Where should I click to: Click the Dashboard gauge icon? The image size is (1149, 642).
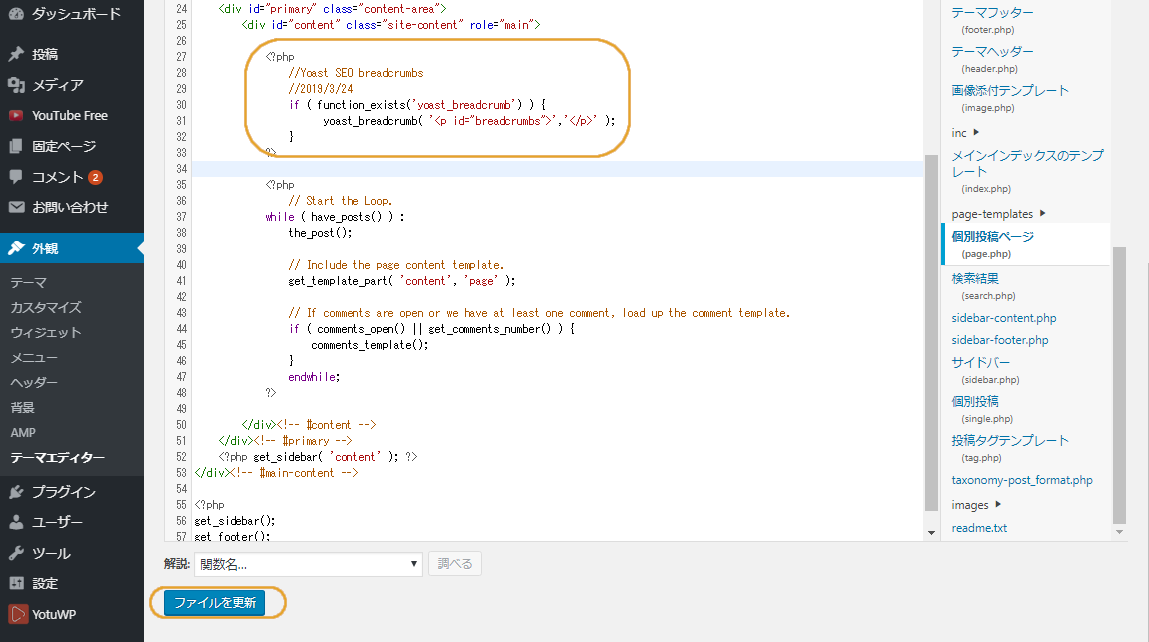tap(16, 14)
